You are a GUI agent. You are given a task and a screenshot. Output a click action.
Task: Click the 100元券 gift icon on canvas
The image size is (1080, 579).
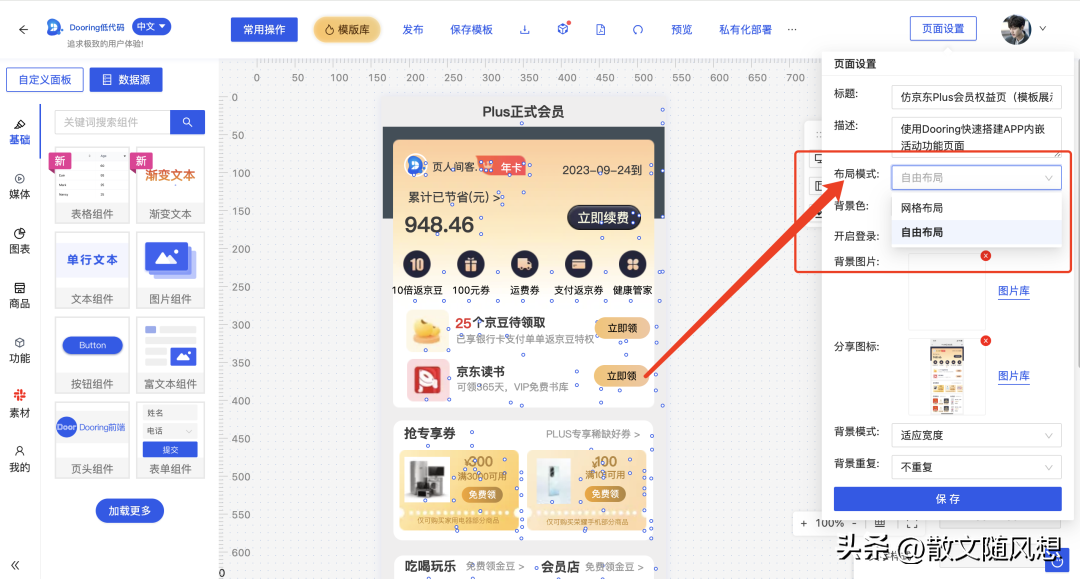[470, 264]
